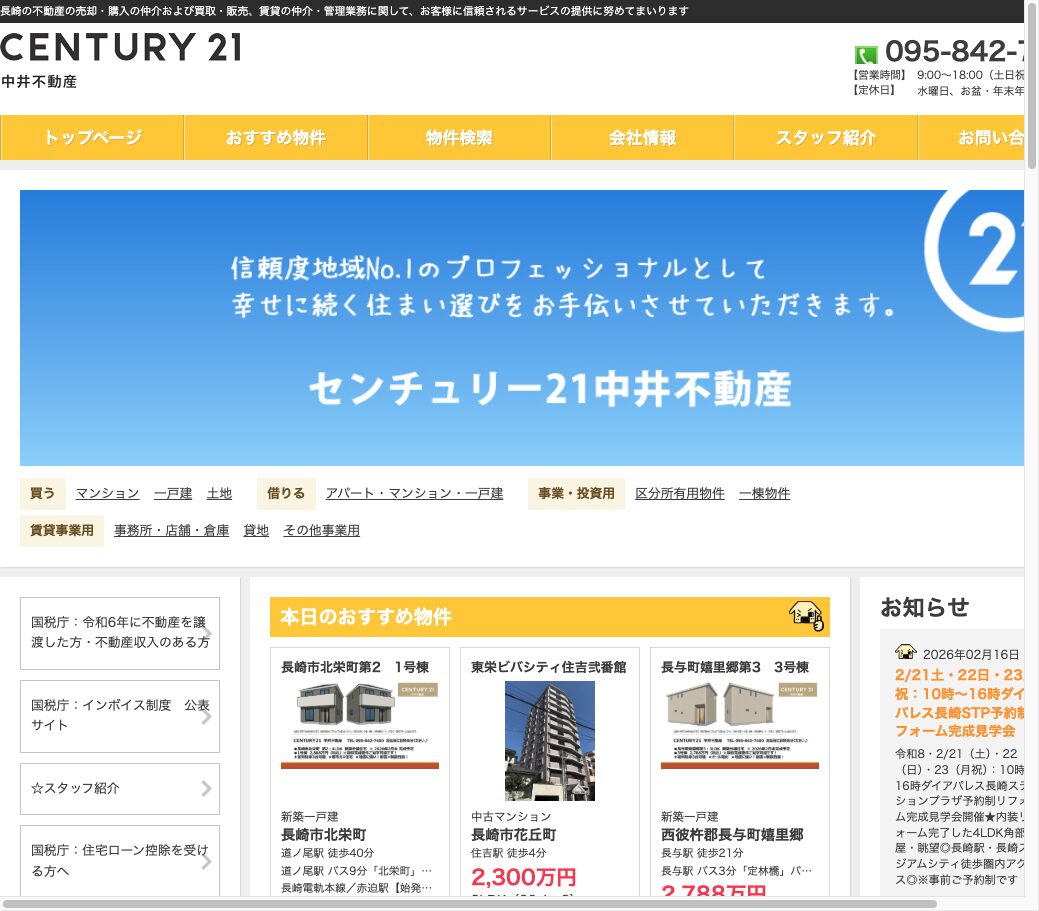Click the 賃貸事業用 category label
Image resolution: width=1039 pixels, height=911 pixels.
tap(62, 531)
